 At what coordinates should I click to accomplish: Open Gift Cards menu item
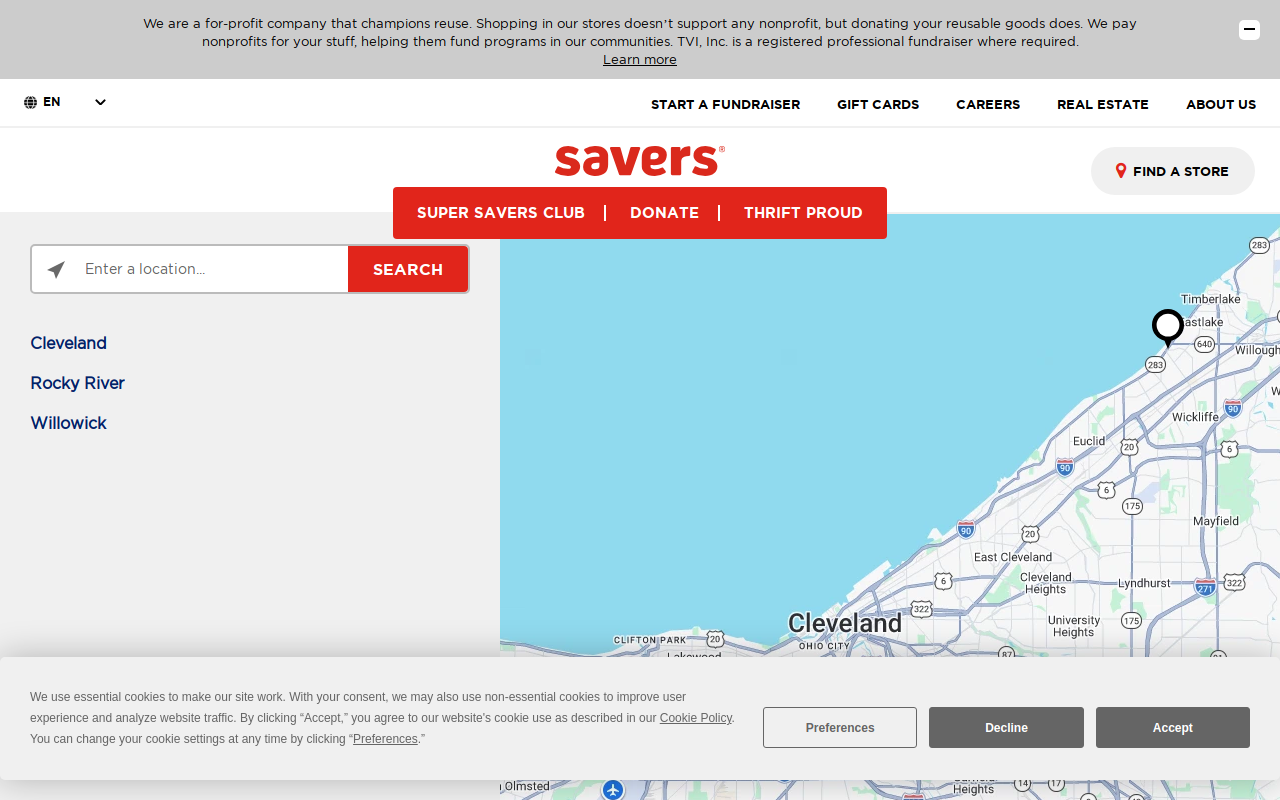tap(878, 104)
